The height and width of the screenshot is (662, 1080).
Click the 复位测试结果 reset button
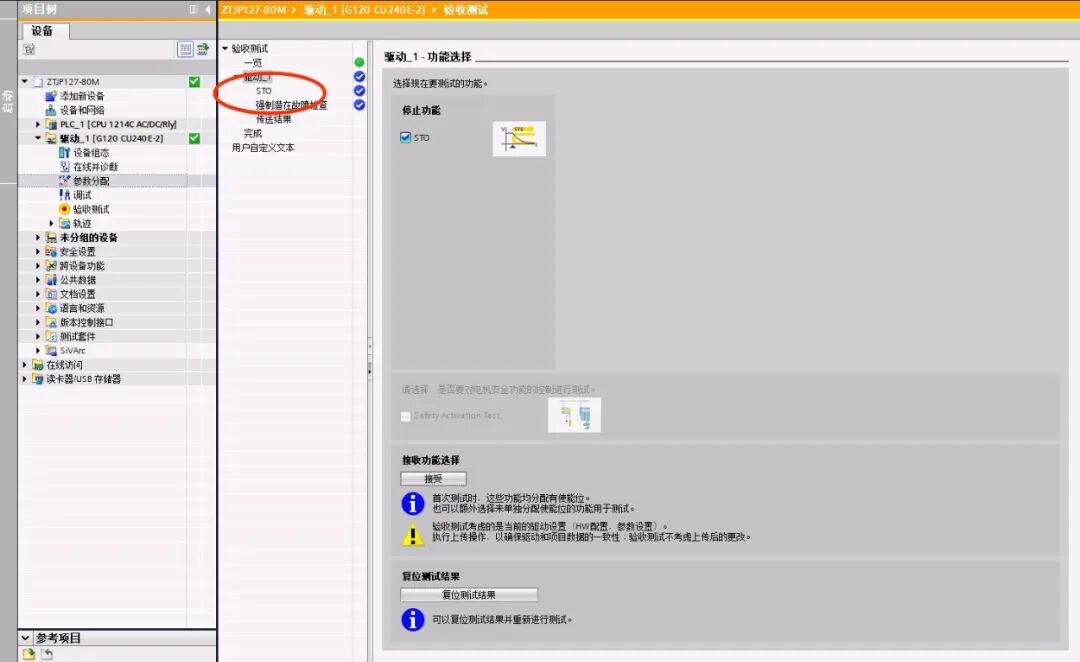(469, 594)
